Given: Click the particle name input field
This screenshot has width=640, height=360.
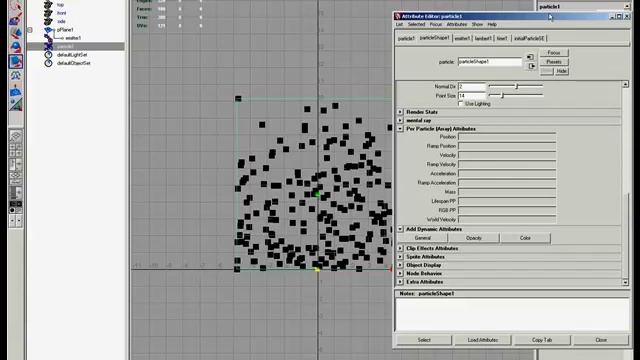Looking at the screenshot, I should coord(489,62).
